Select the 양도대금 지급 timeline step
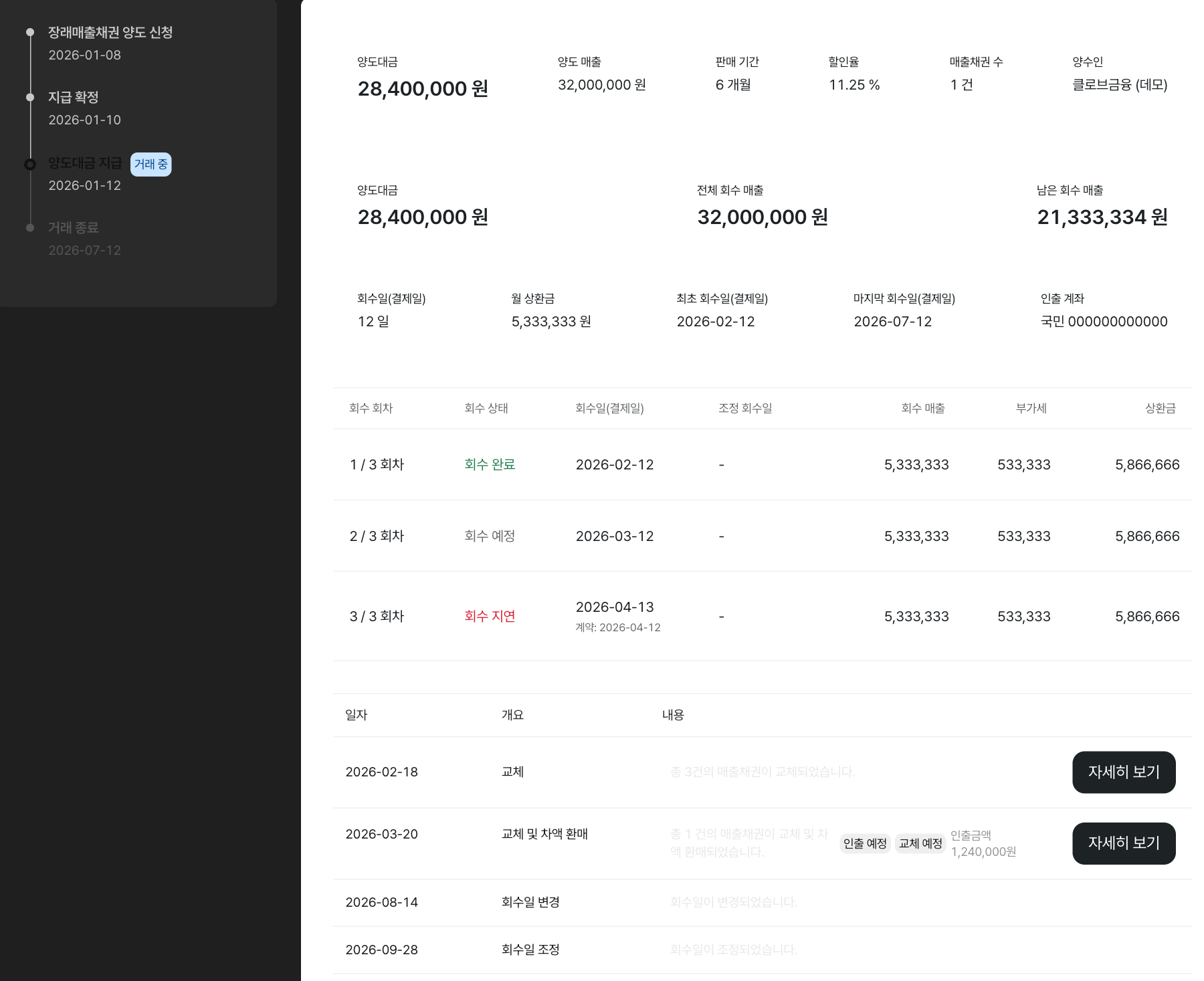1204x981 pixels. tap(85, 162)
